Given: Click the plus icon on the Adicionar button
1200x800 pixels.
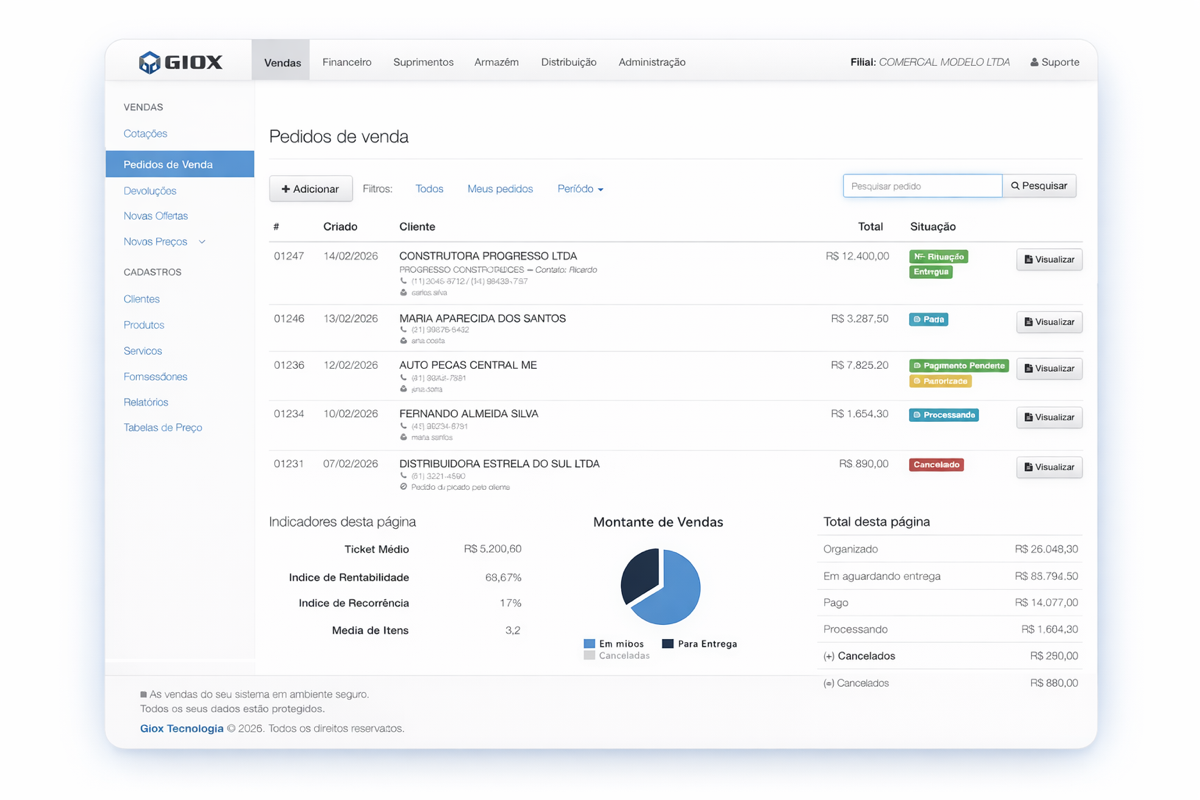Looking at the screenshot, I should 286,188.
